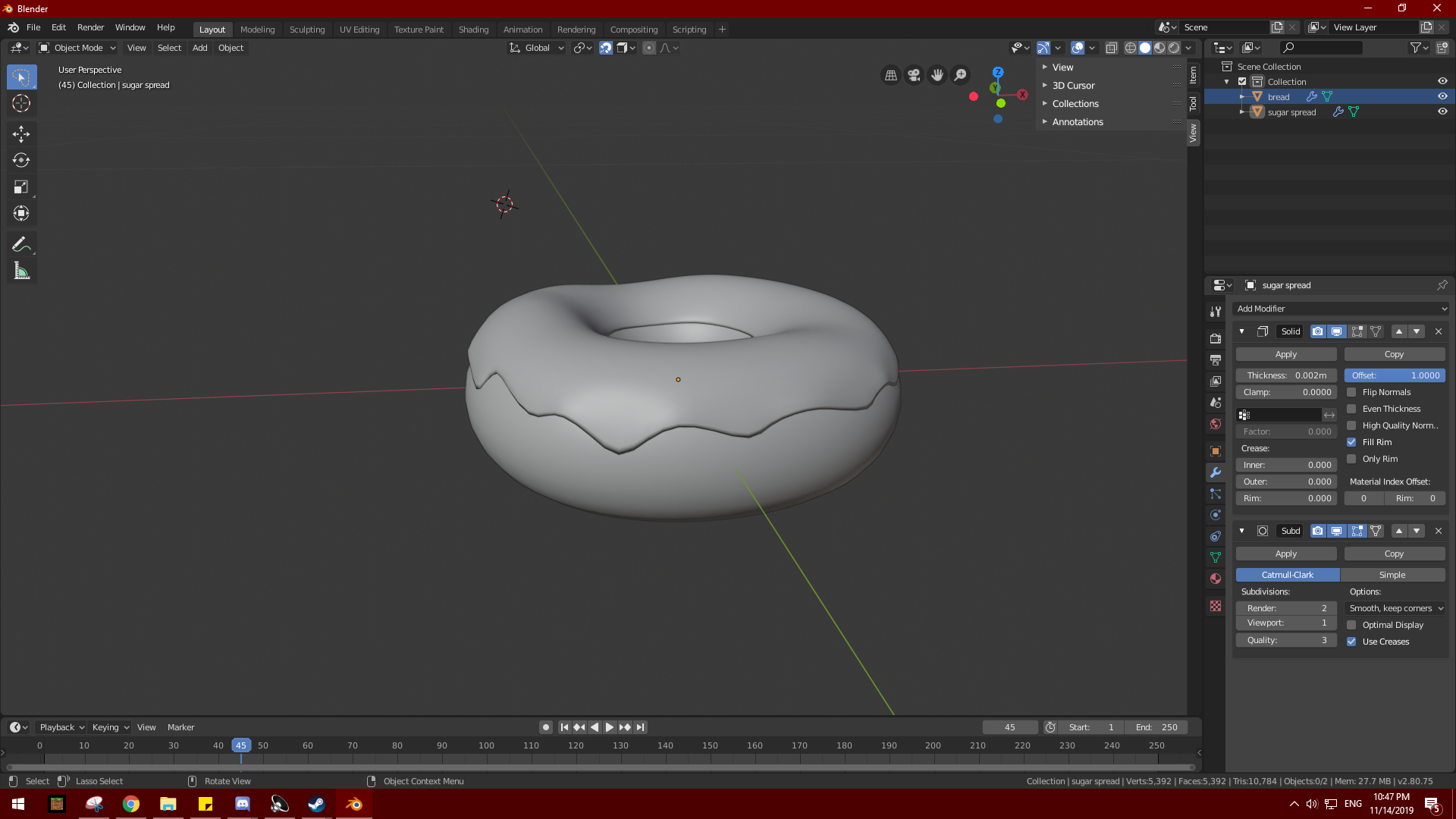
Task: Copy the Subdivision modifier
Action: click(x=1395, y=554)
